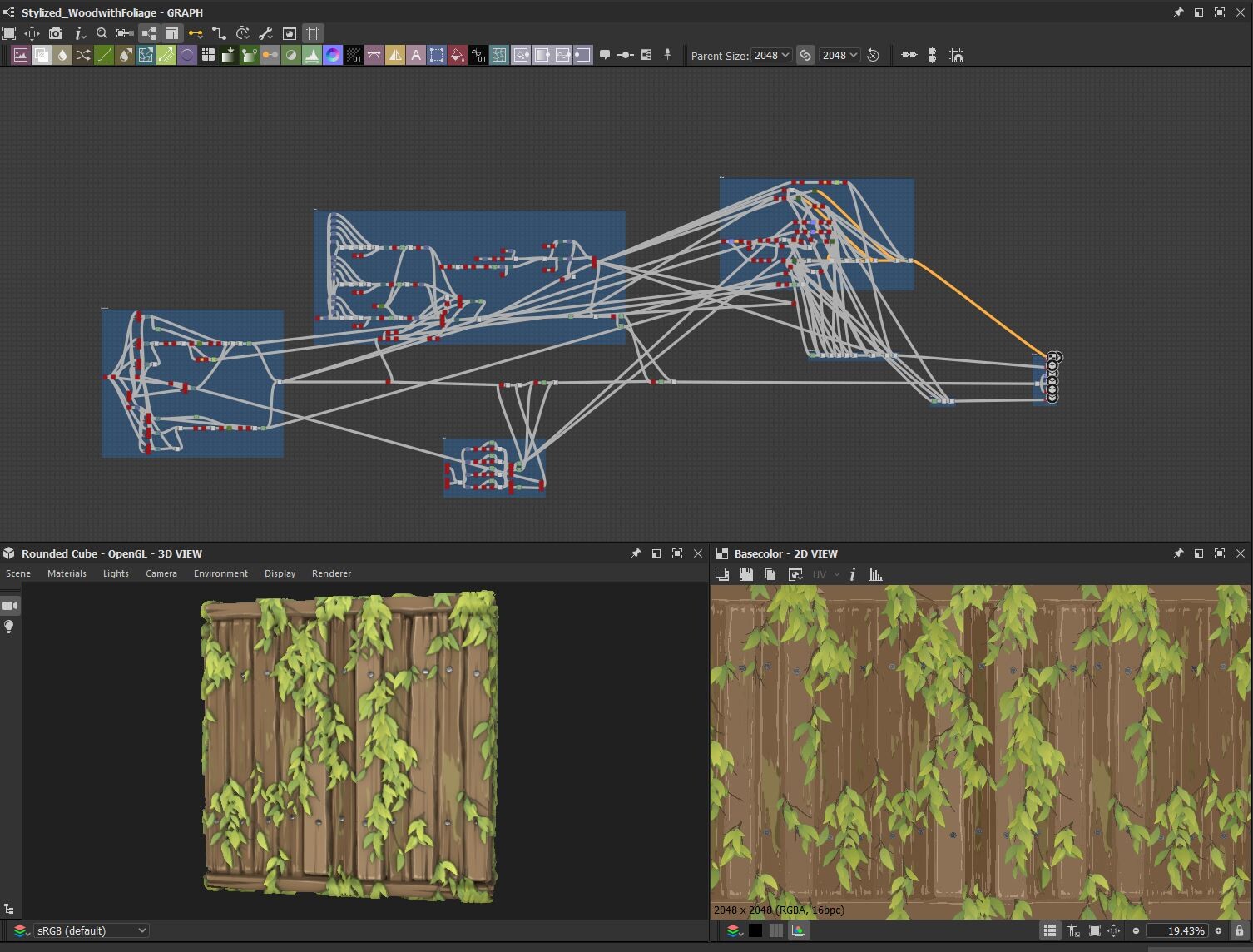Toggle snapping in the graph toolbar
1253x952 pixels.
(x=311, y=33)
